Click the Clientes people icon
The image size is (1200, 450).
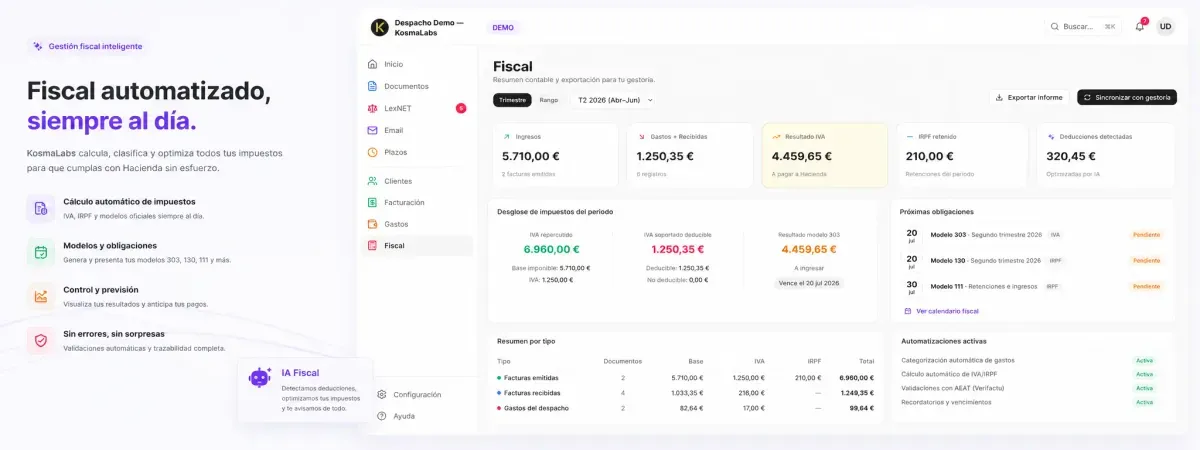pos(372,181)
